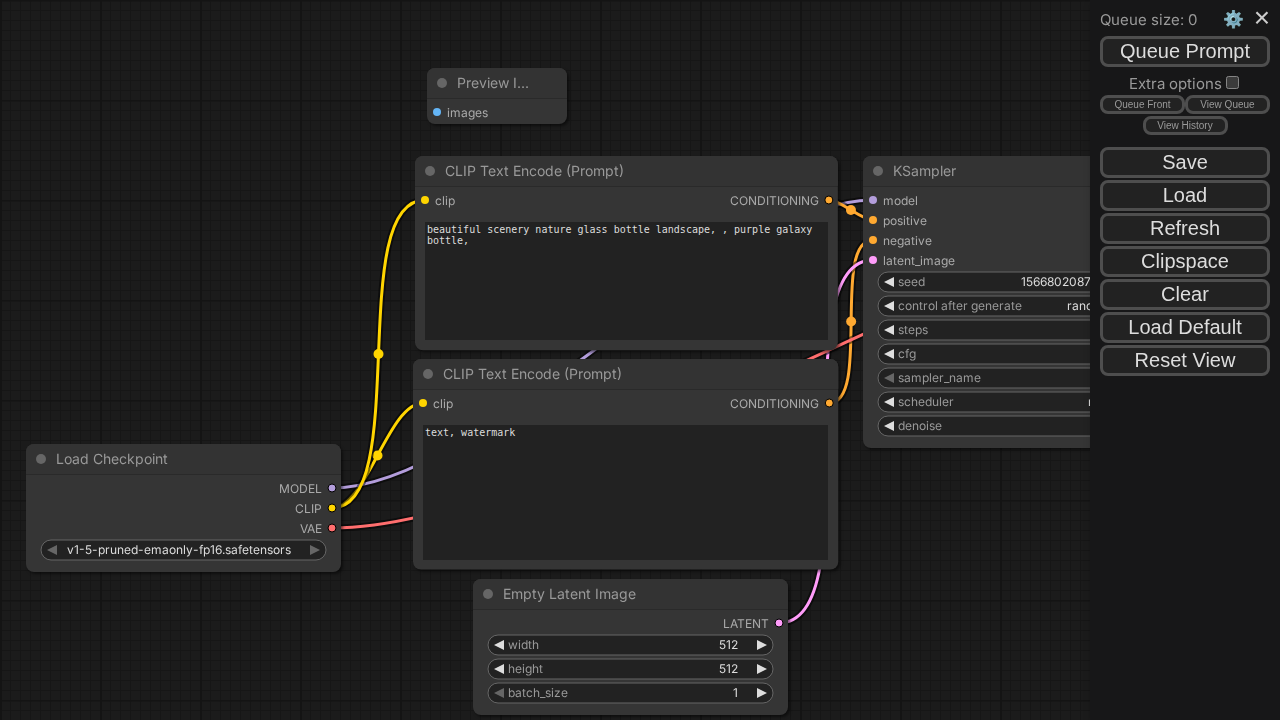Screen dimensions: 1280x720
Task: Enable the Extra options checkbox
Action: pyautogui.click(x=1233, y=83)
